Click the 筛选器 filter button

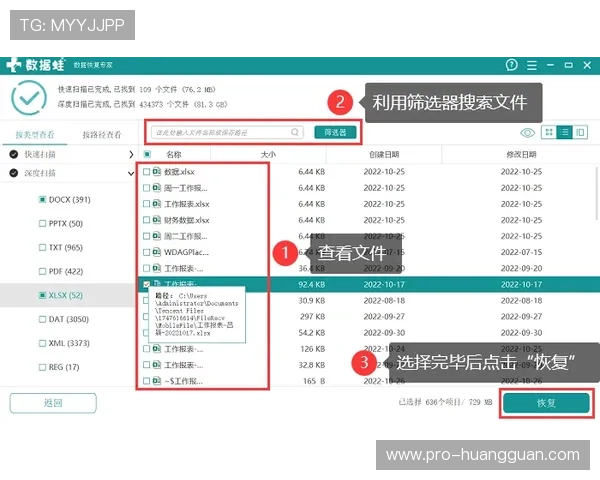click(335, 132)
